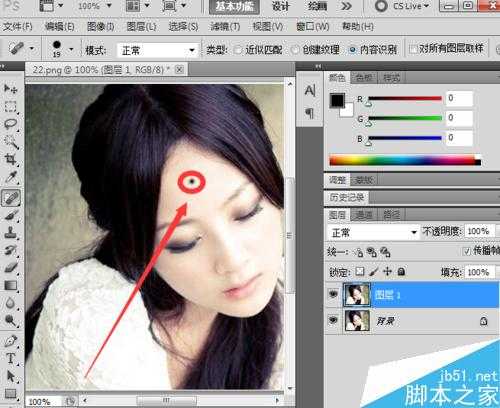Click the 设计 workspace button

[280, 6]
